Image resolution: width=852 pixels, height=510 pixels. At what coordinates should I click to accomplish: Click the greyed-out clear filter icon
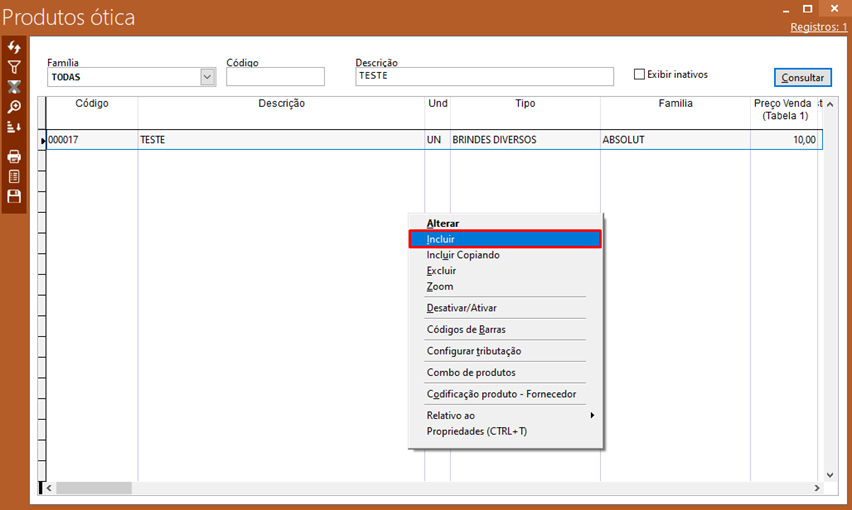coord(14,87)
